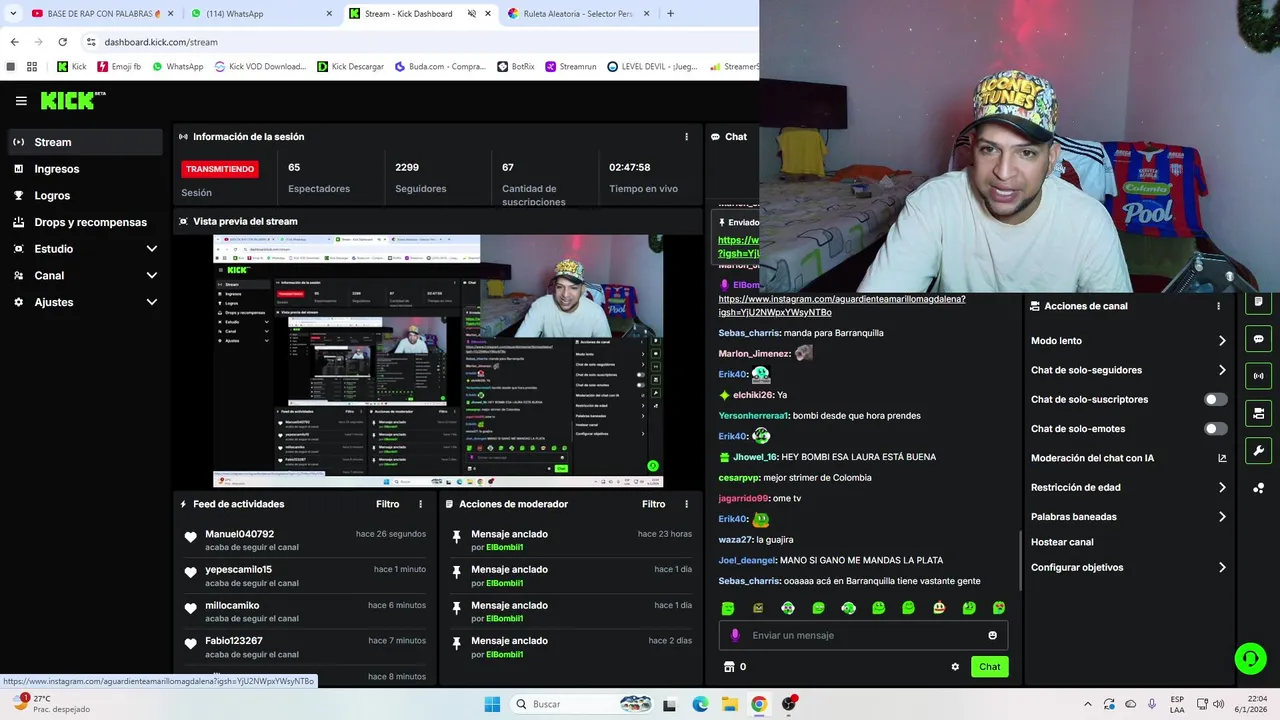Viewport: 1280px width, 720px height.
Task: Click the connected-dots icon in right sidebar
Action: (x=1258, y=488)
